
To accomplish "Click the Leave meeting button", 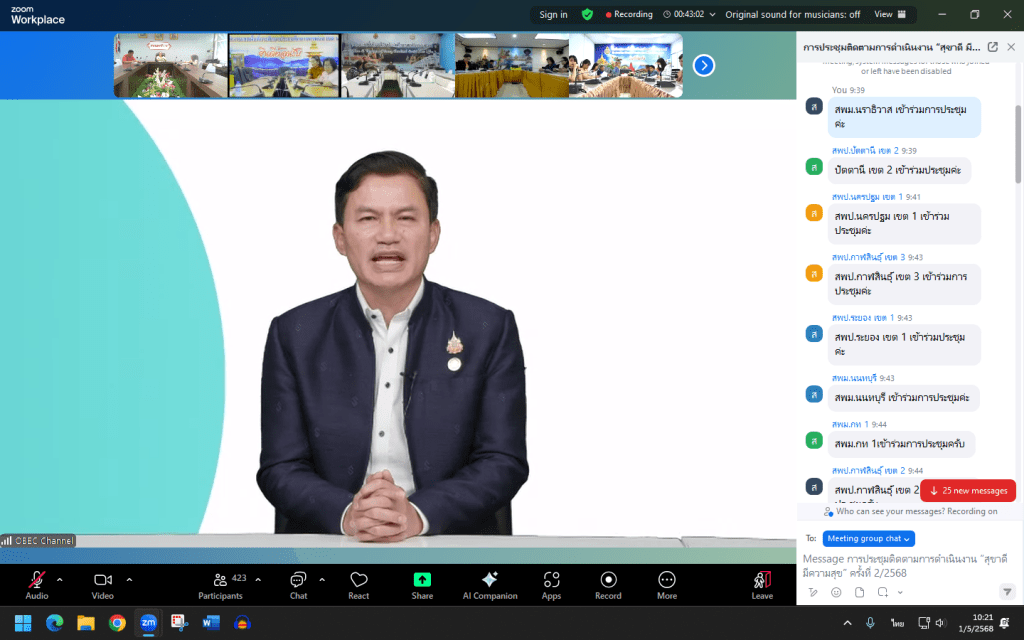I will 762,585.
